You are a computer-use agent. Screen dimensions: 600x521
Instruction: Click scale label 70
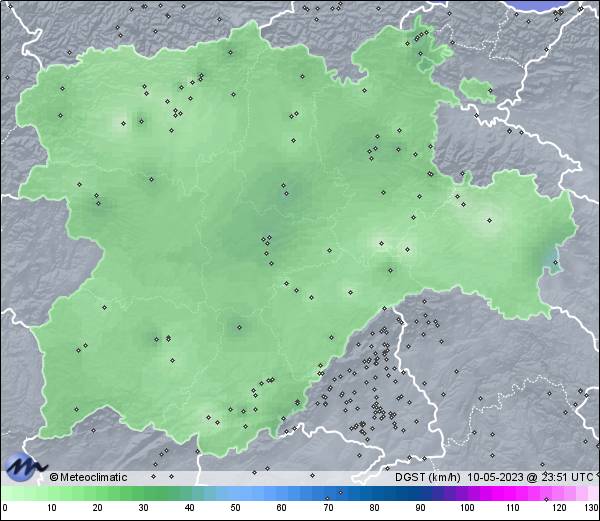(x=328, y=508)
